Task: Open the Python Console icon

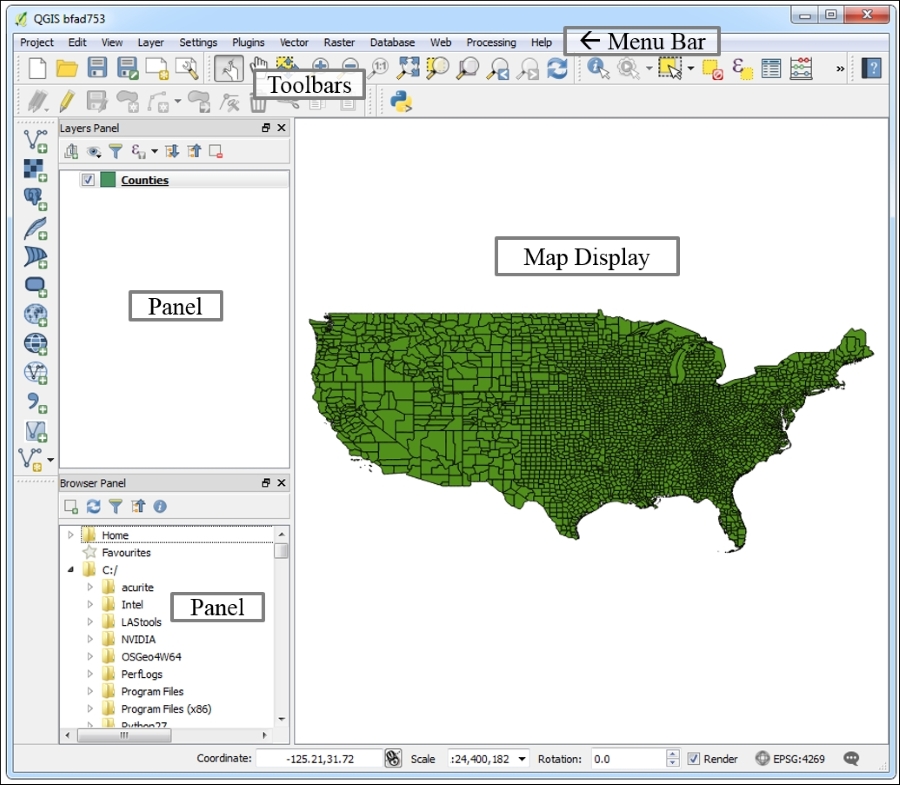Action: pyautogui.click(x=401, y=102)
